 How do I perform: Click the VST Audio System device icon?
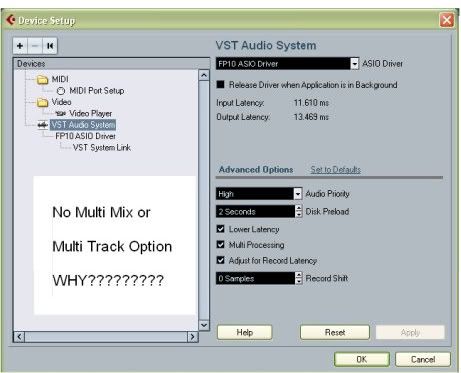[x=43, y=125]
